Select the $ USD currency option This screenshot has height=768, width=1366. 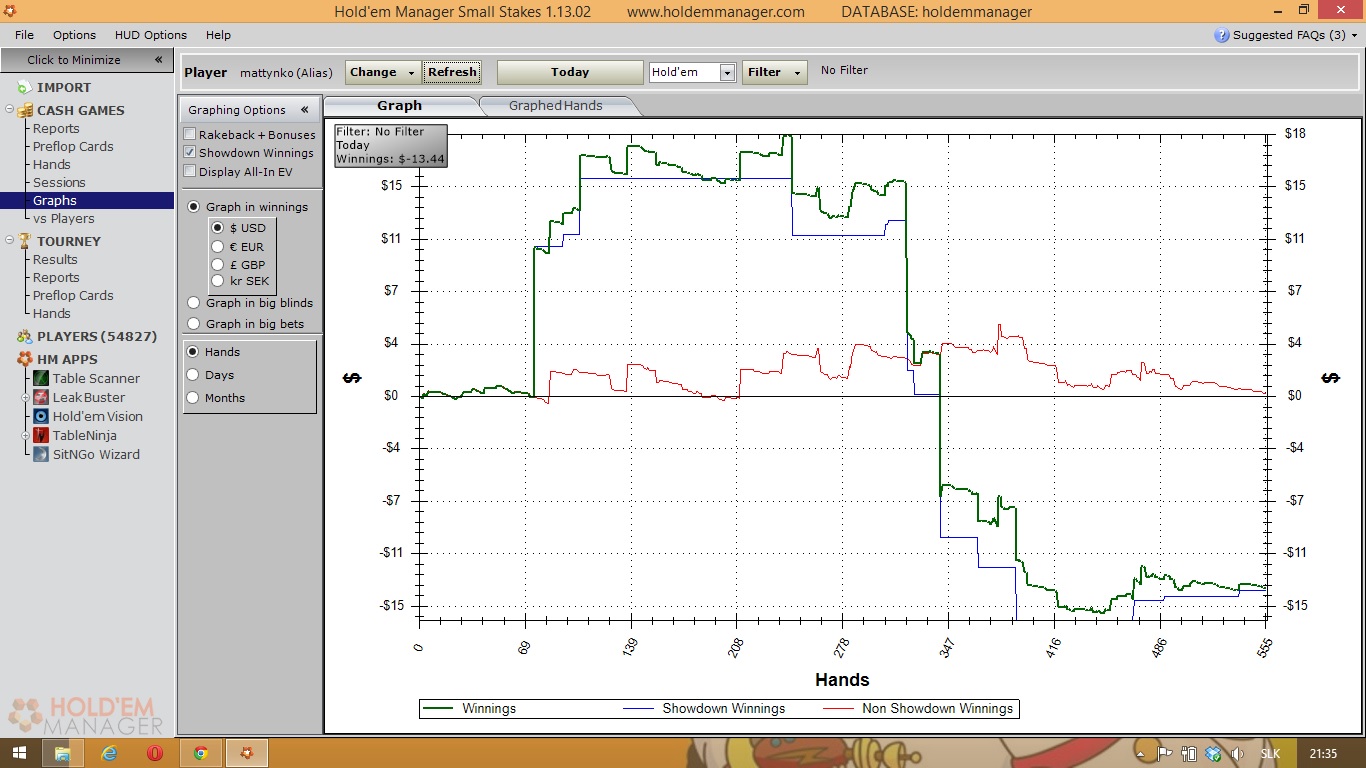pos(217,228)
